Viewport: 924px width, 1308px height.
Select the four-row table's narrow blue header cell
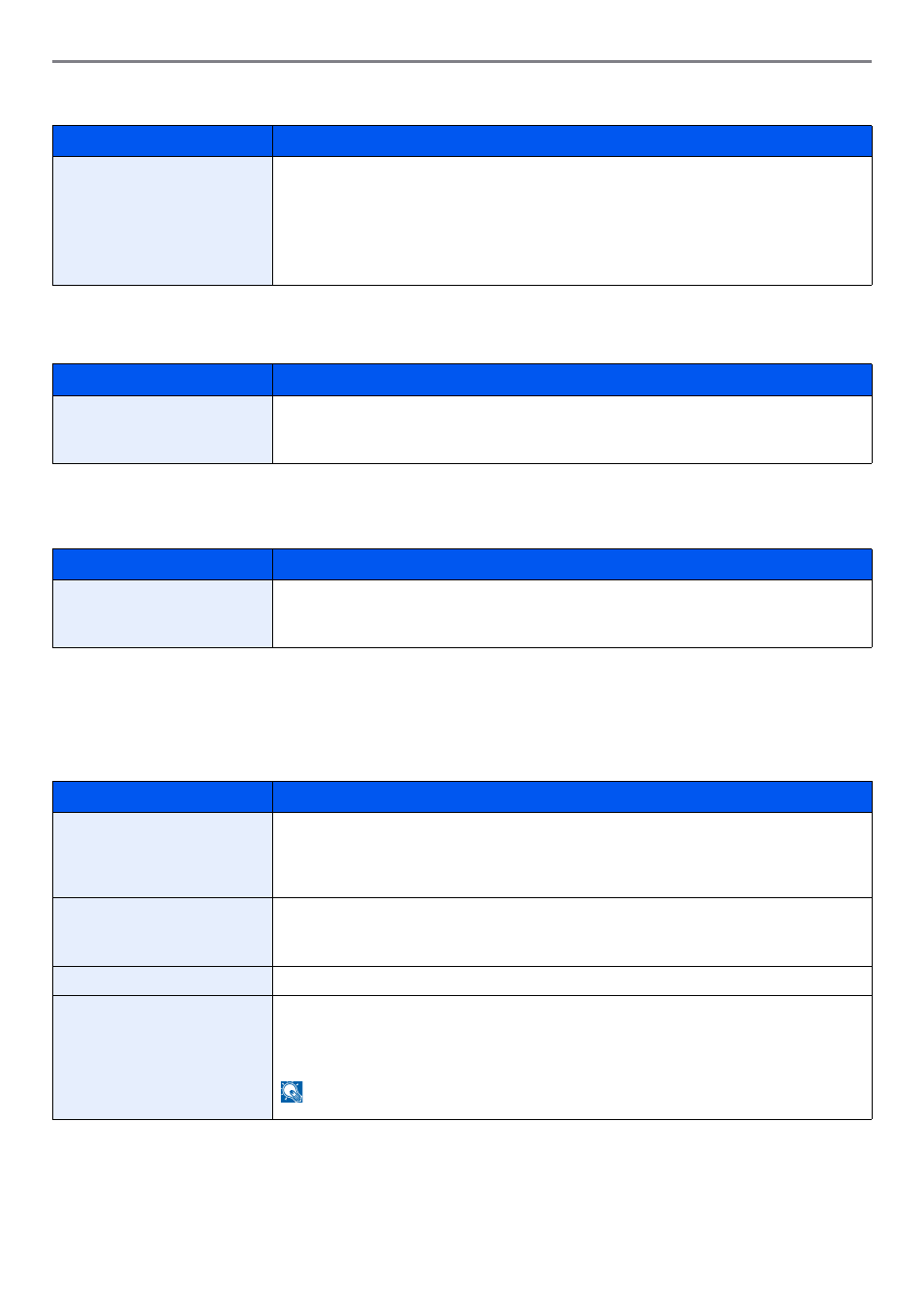pos(163,796)
